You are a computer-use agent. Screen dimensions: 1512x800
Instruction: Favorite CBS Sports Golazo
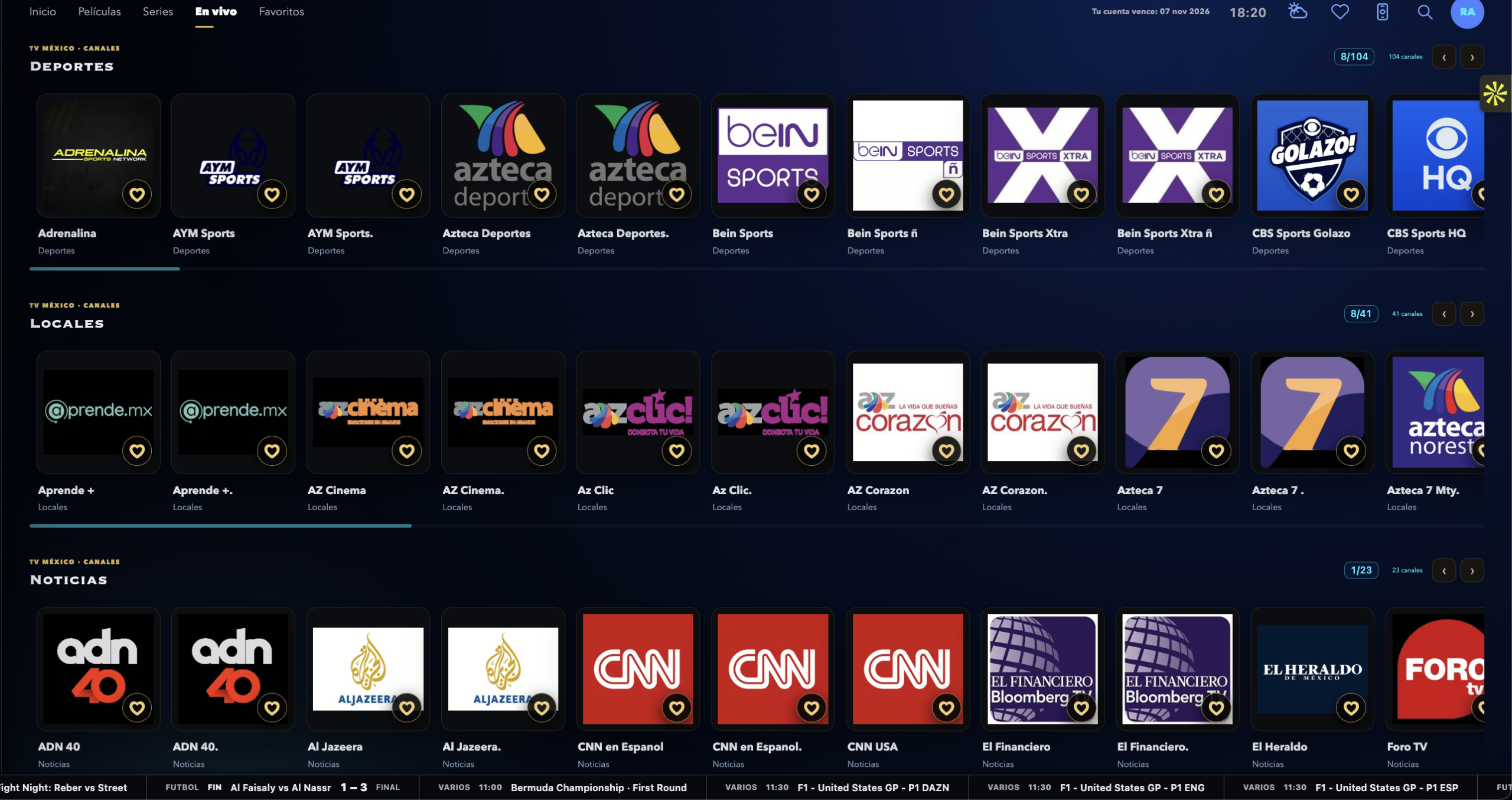(x=1351, y=194)
